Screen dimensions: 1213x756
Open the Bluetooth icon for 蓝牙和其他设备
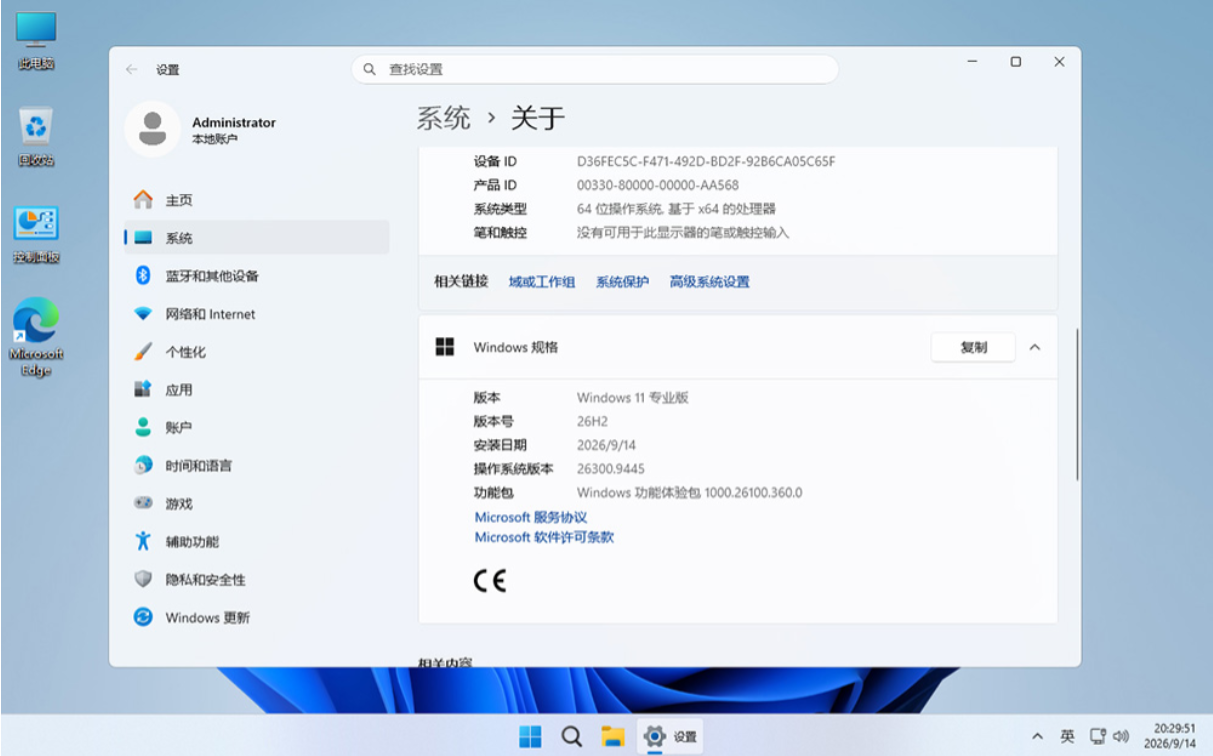(143, 275)
